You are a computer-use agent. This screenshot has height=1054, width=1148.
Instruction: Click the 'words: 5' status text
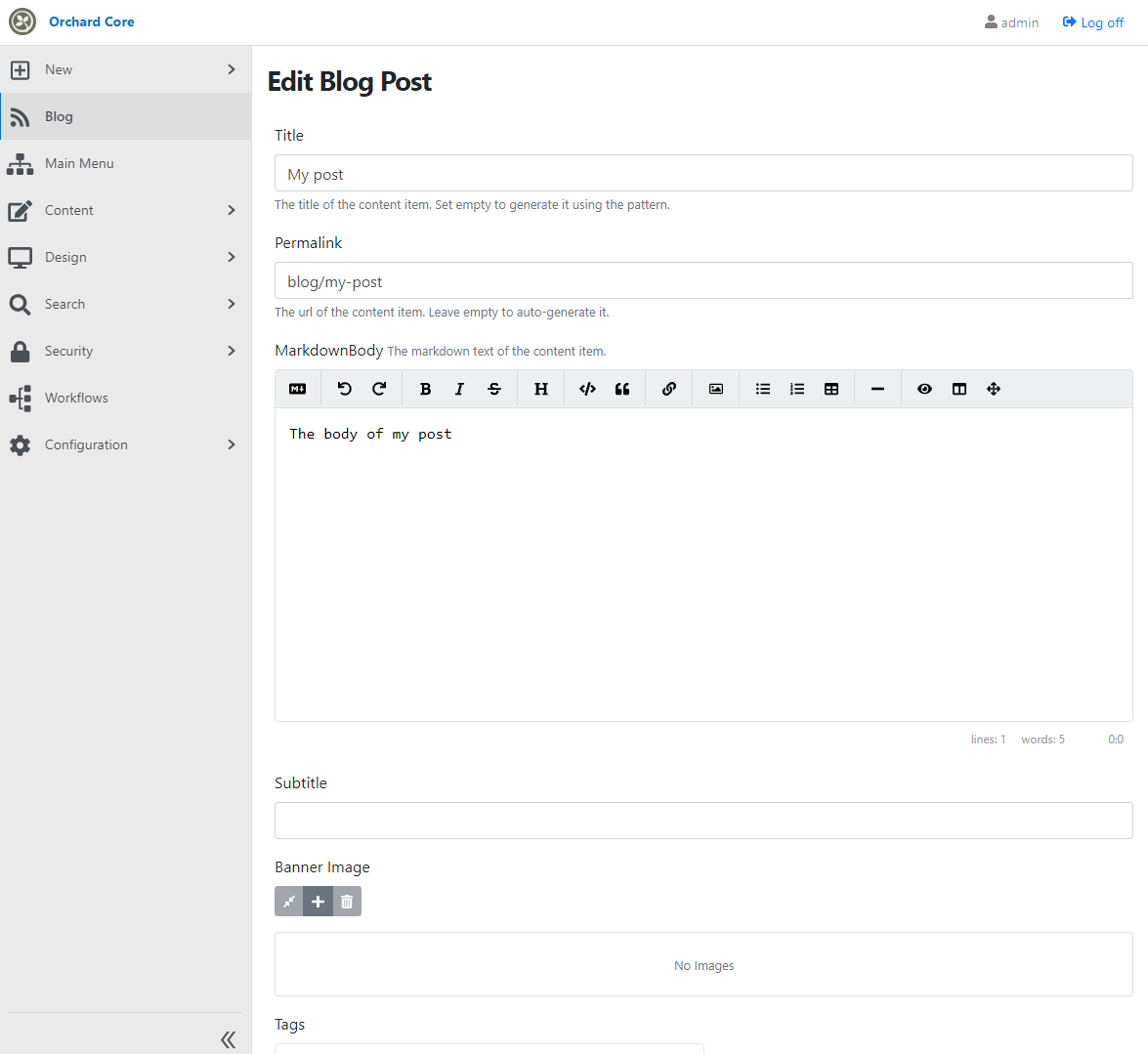click(1042, 739)
